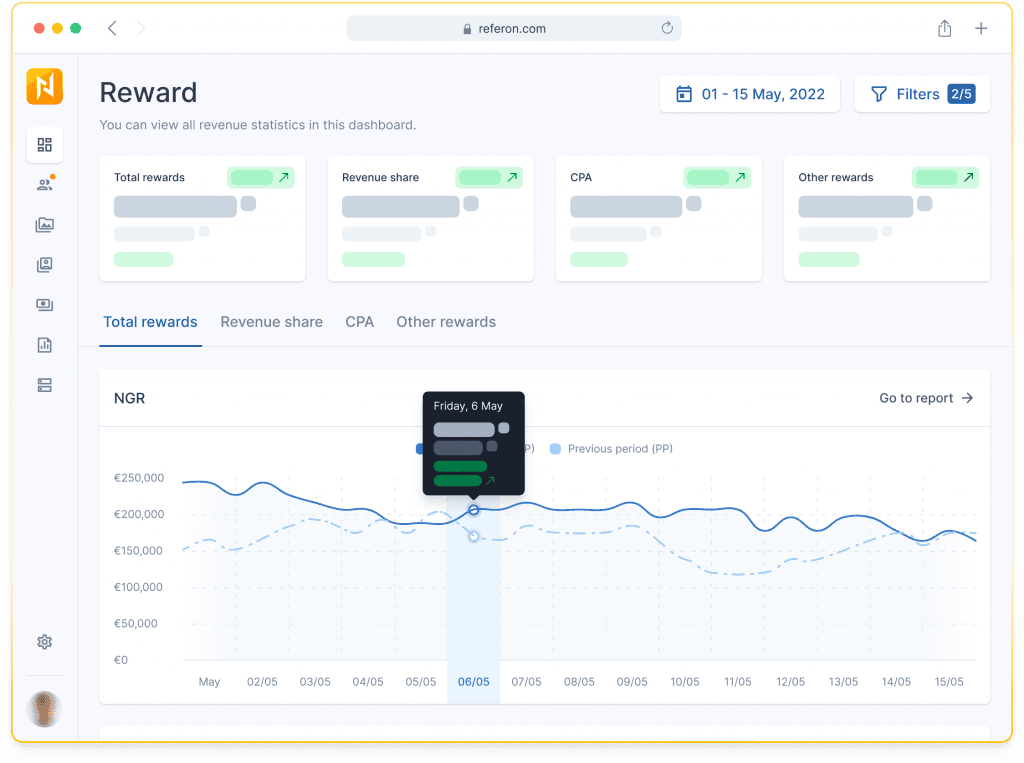Click the Reward page heading
1024x763 pixels.
point(148,92)
